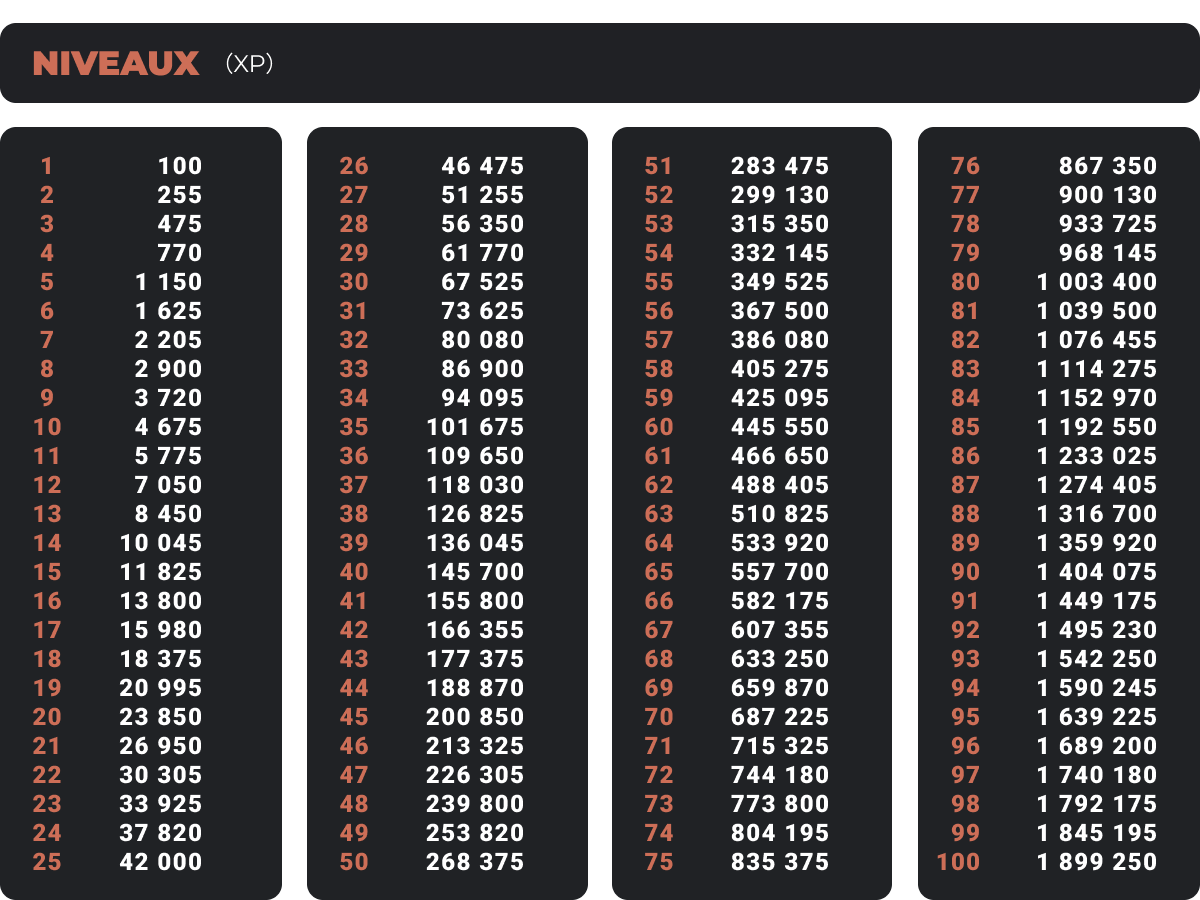Click the 1 003 400 XP value

(x=1096, y=282)
